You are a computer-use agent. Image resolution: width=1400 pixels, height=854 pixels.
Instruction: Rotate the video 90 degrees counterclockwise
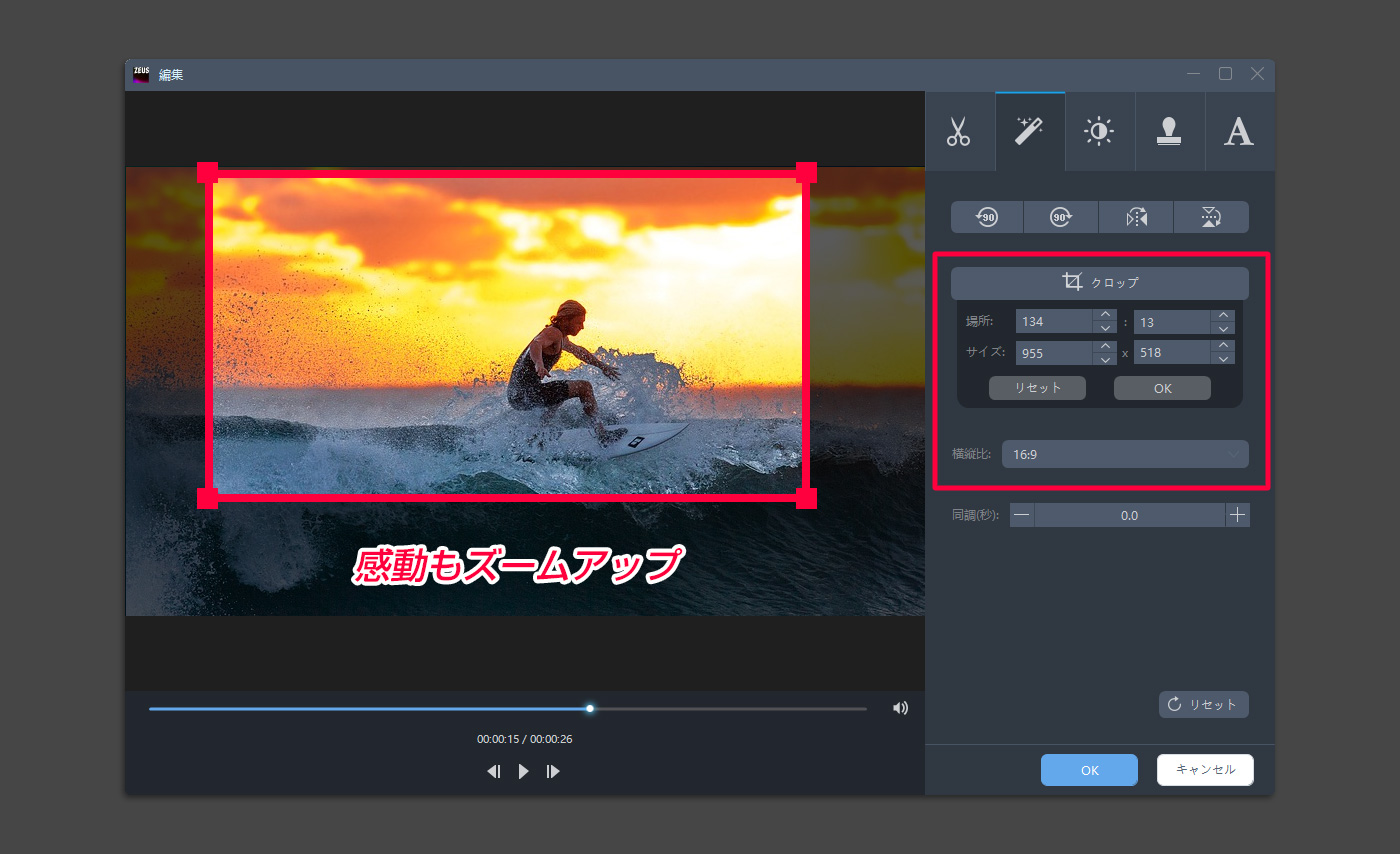[x=986, y=217]
